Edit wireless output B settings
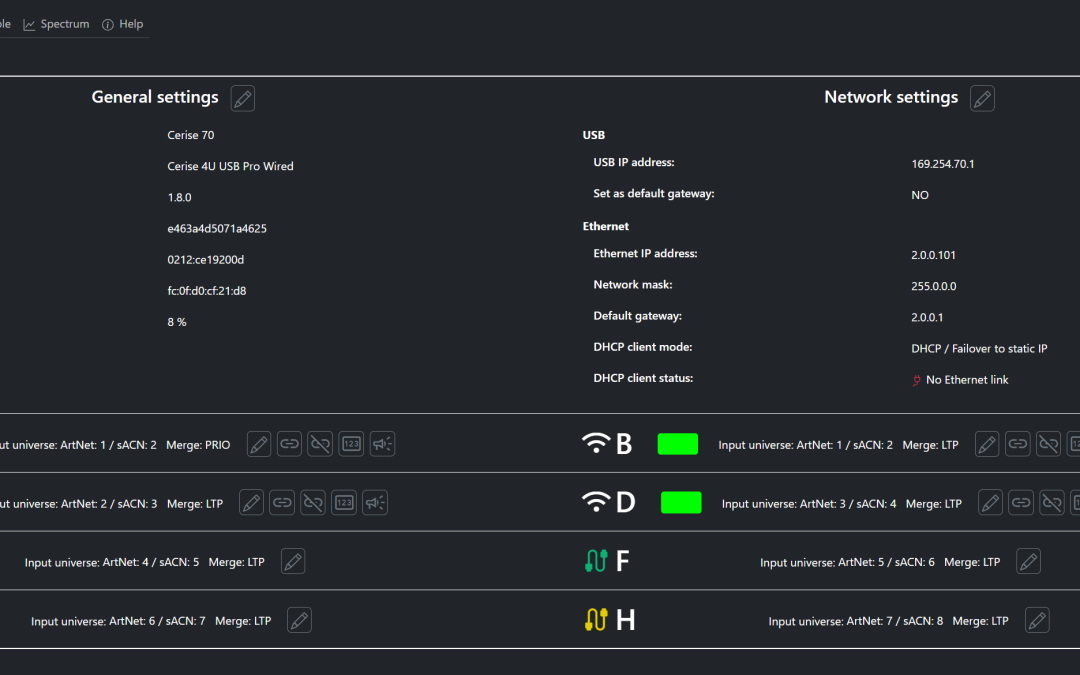 tap(986, 444)
